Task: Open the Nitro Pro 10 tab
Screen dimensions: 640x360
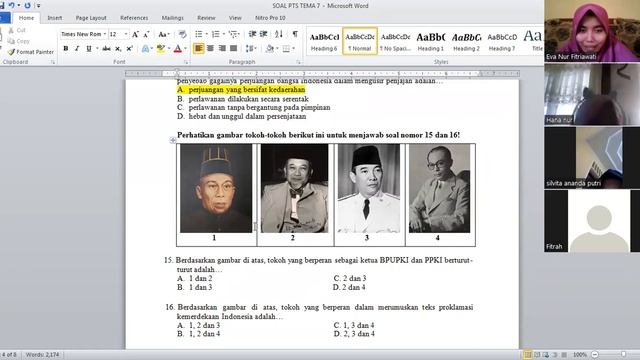Action: tap(270, 18)
